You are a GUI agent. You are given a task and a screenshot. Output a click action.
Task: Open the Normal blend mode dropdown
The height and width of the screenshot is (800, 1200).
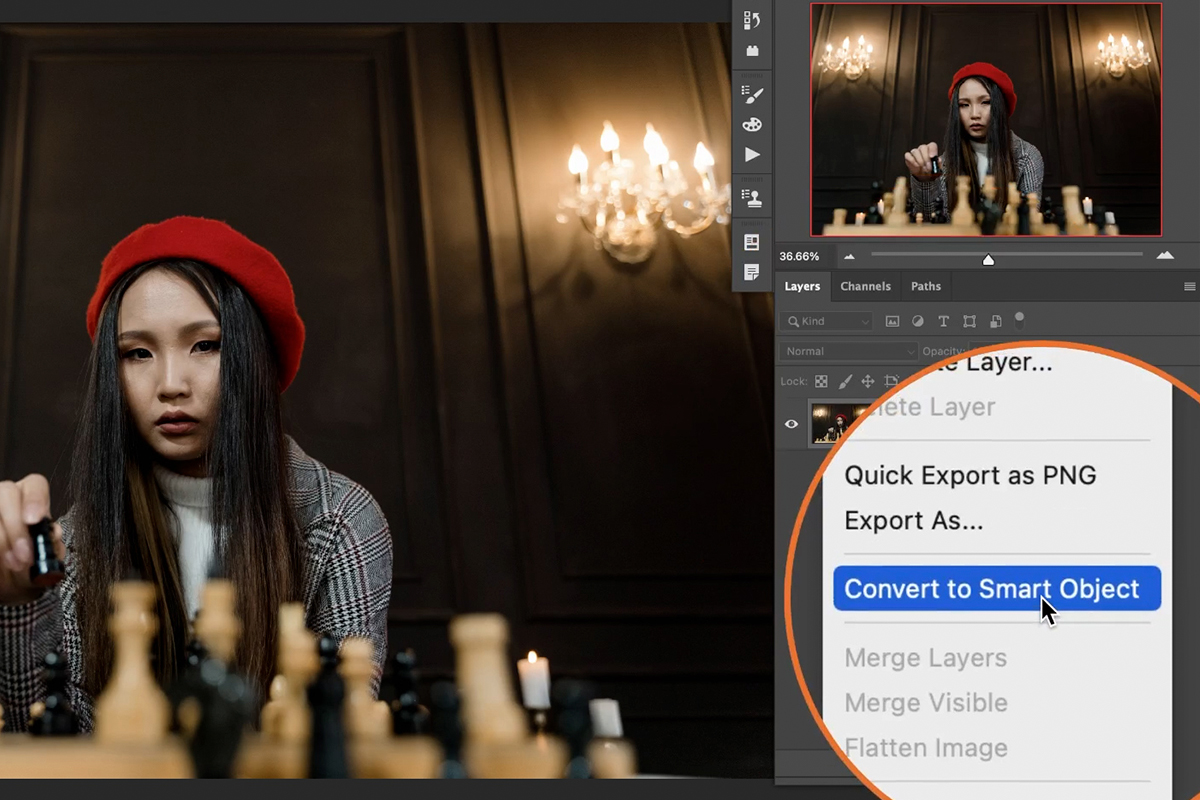pos(847,351)
